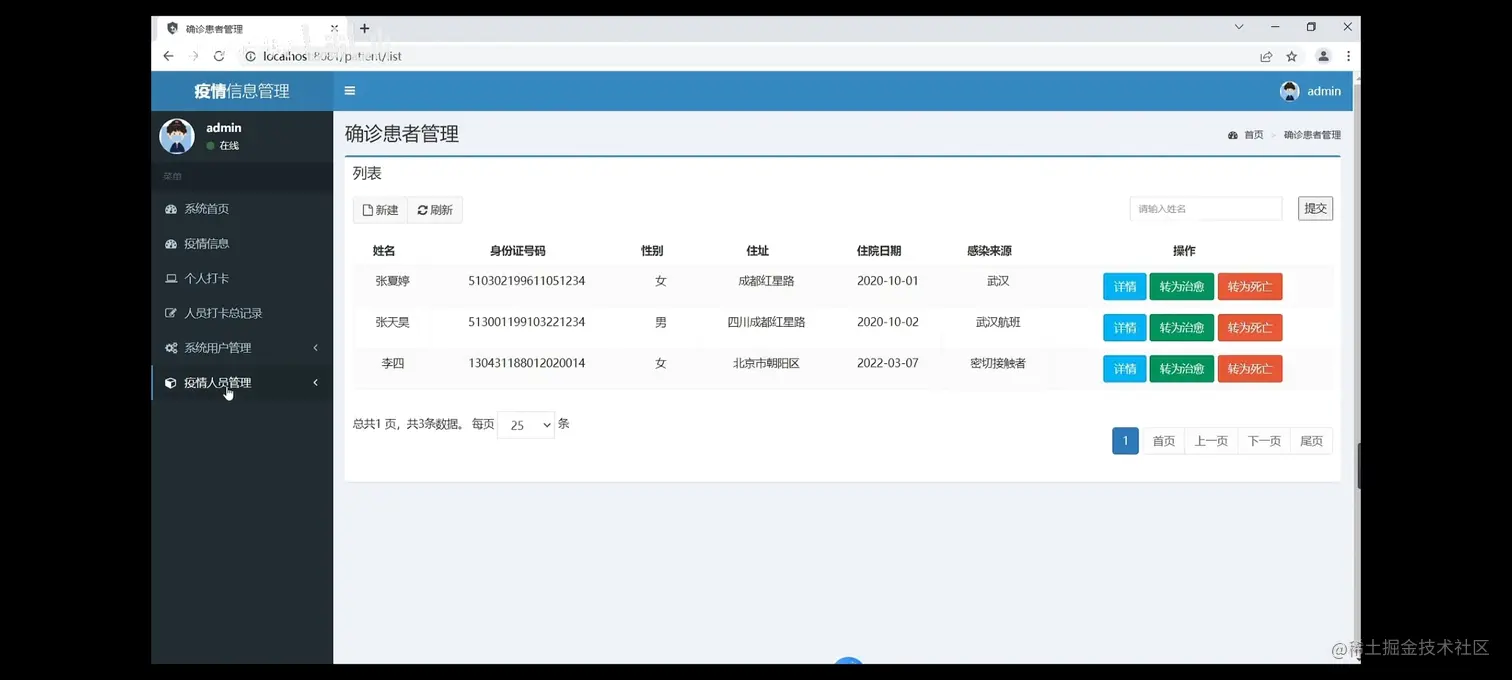
Task: Go to page 1 in pagination
Action: tap(1125, 441)
